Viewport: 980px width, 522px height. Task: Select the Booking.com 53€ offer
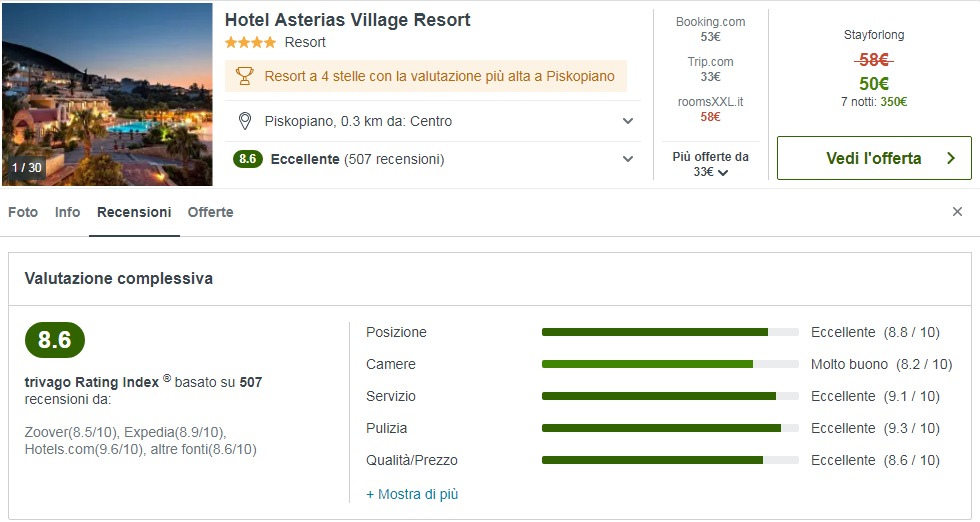coord(710,29)
